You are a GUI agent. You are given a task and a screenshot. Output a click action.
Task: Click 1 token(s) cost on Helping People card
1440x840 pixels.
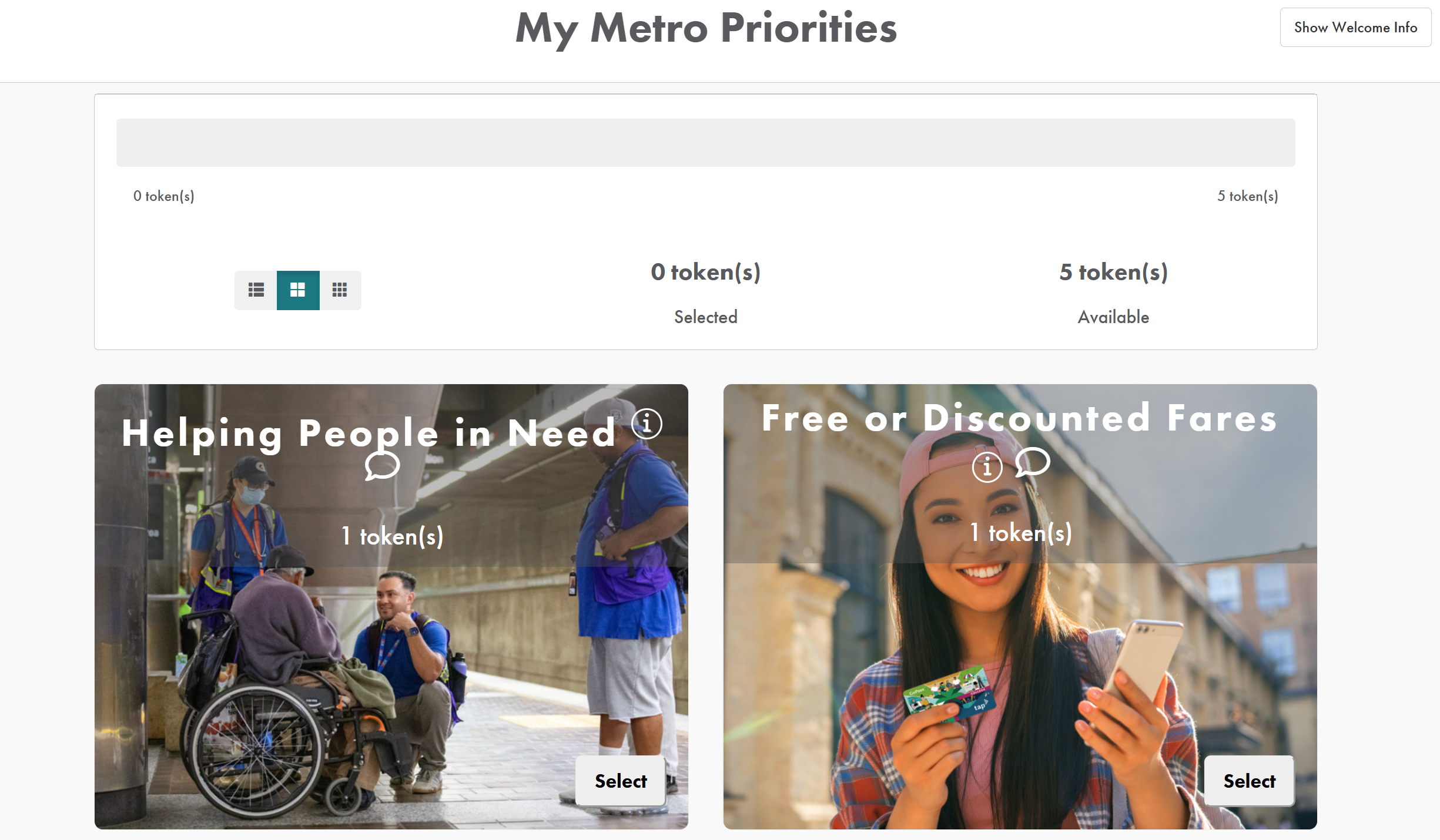coord(392,536)
